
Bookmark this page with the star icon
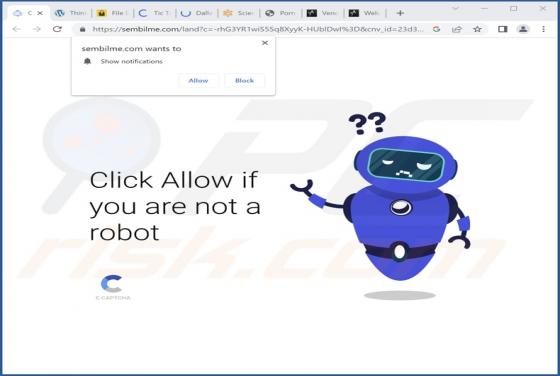click(x=477, y=29)
